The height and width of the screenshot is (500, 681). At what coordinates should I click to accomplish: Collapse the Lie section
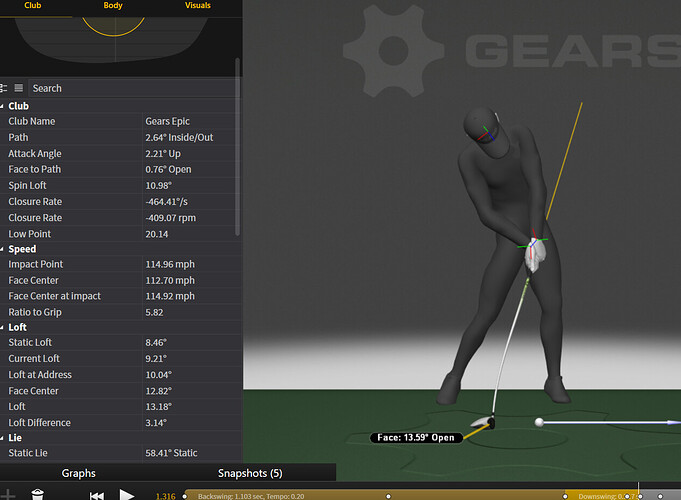(2, 438)
